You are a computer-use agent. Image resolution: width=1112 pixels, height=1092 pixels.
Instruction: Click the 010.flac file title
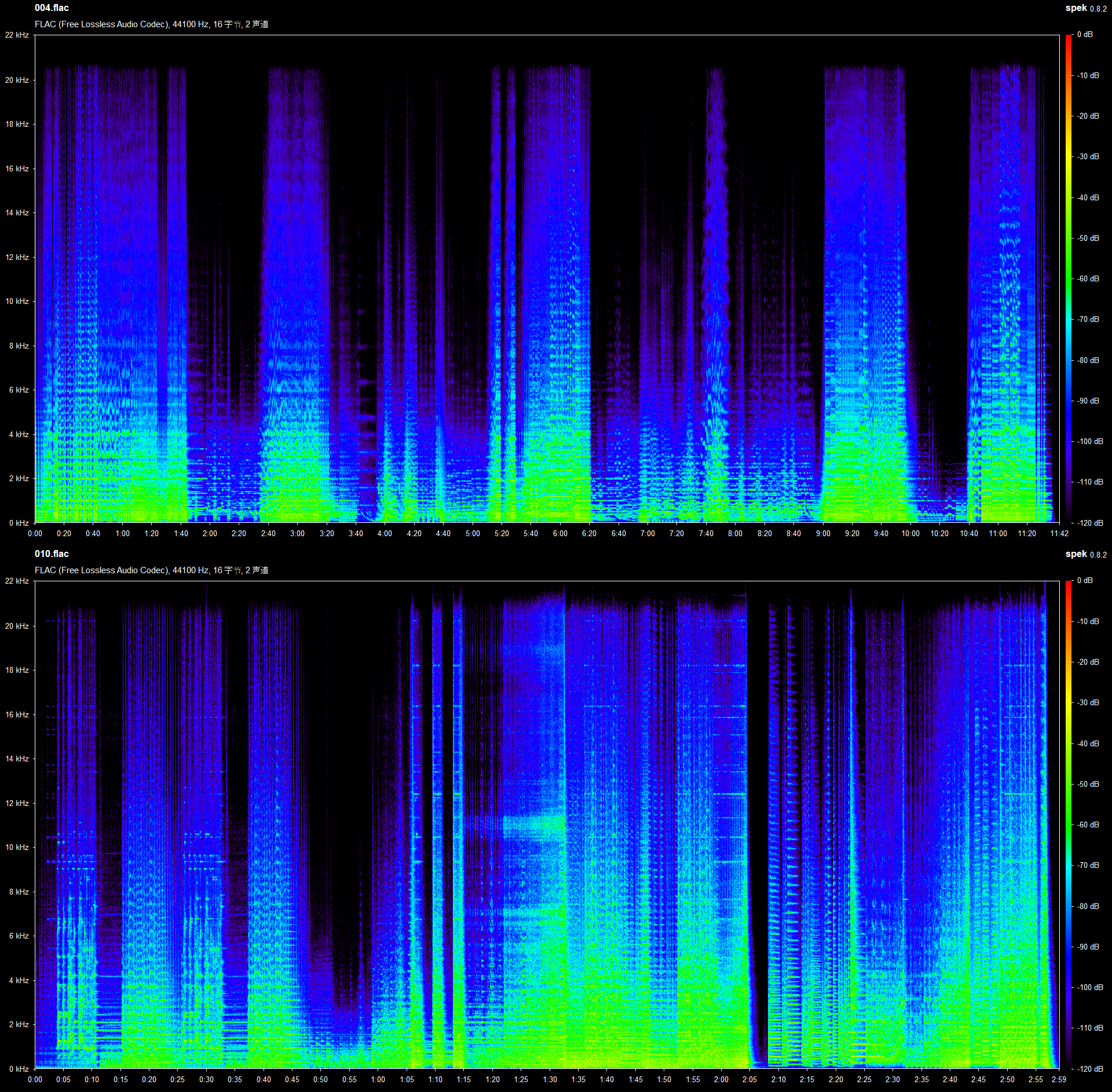click(52, 554)
